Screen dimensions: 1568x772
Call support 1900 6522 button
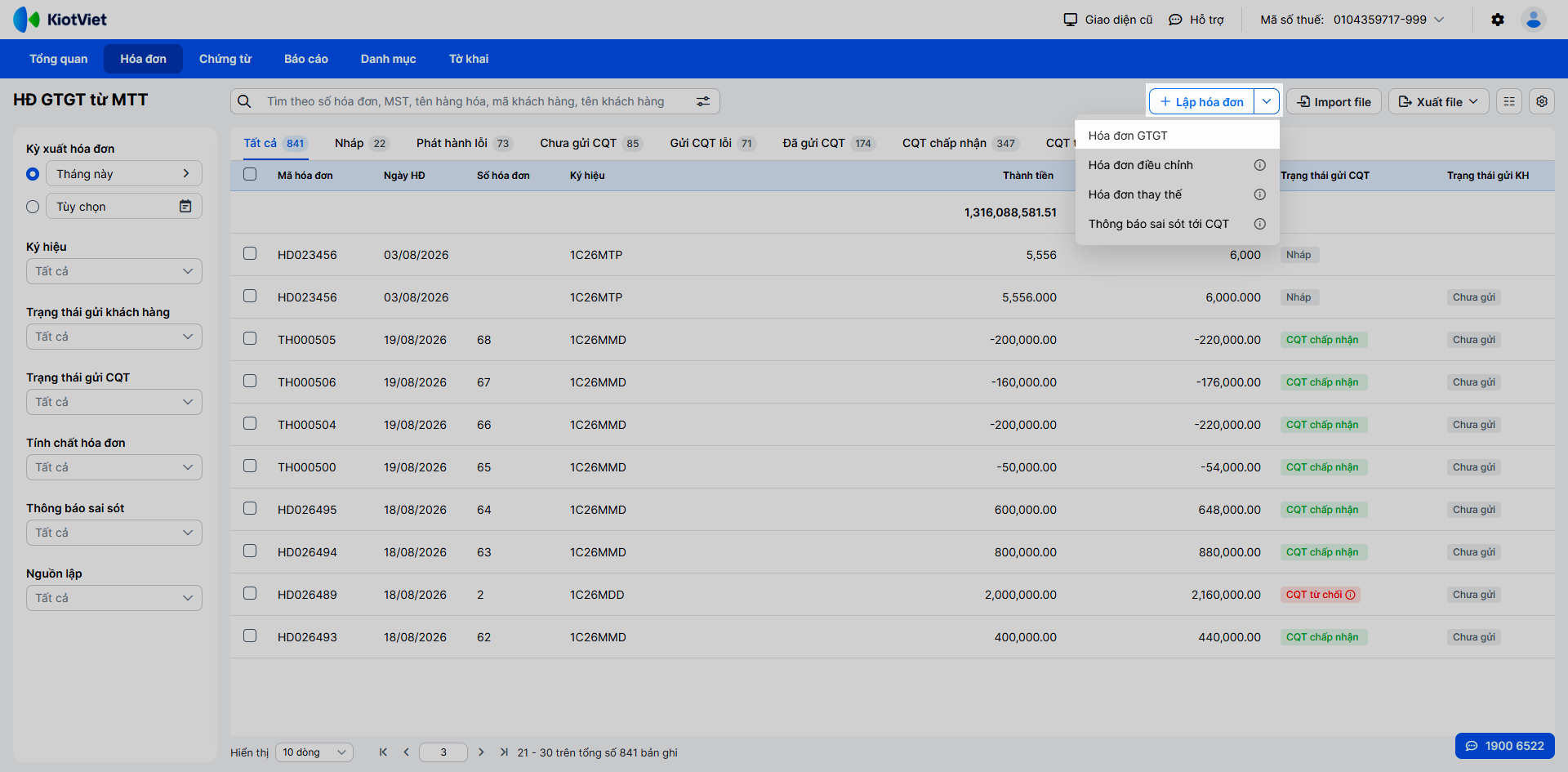(x=1505, y=746)
